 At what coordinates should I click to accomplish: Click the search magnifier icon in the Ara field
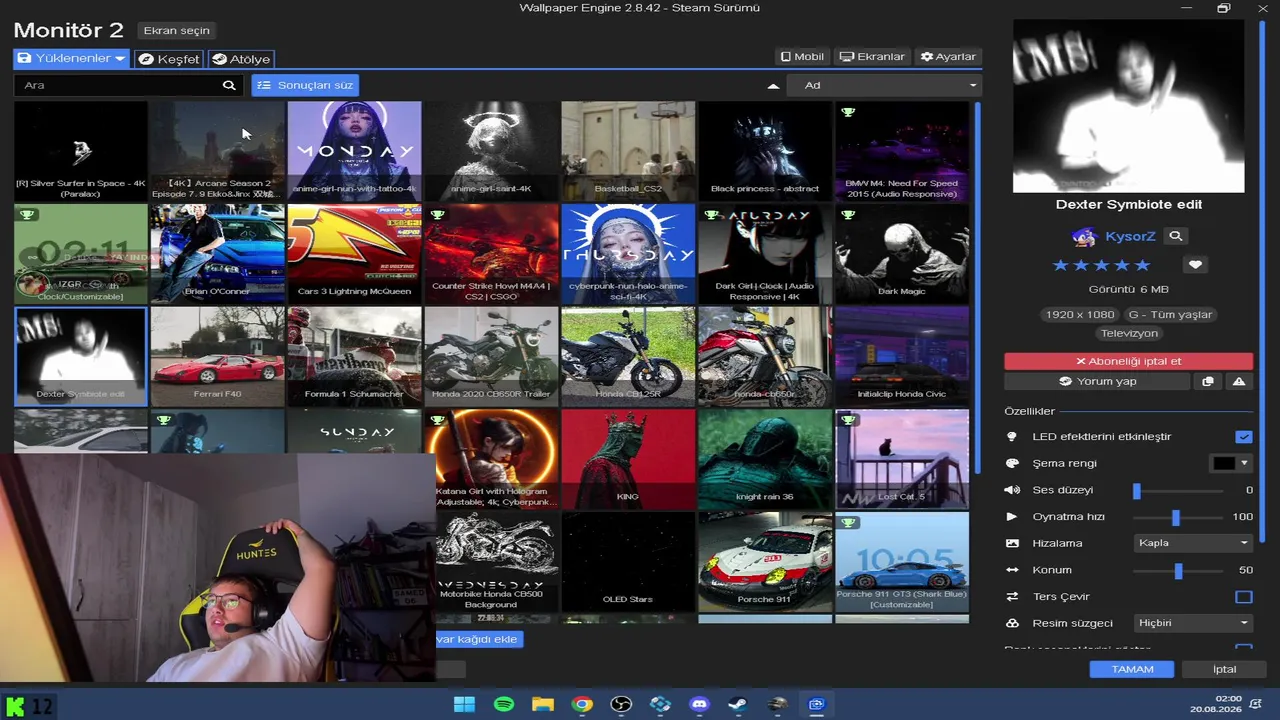[229, 86]
